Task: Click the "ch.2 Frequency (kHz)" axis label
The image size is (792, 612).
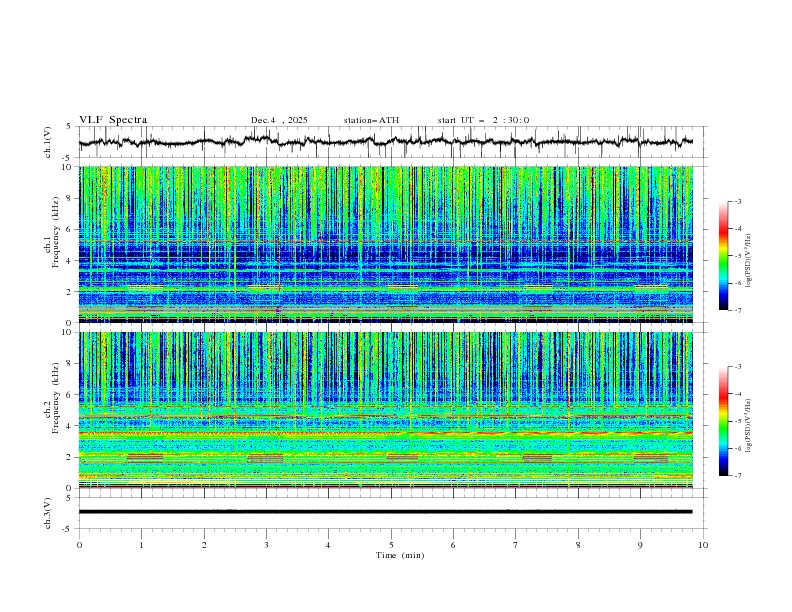Action: pyautogui.click(x=52, y=398)
